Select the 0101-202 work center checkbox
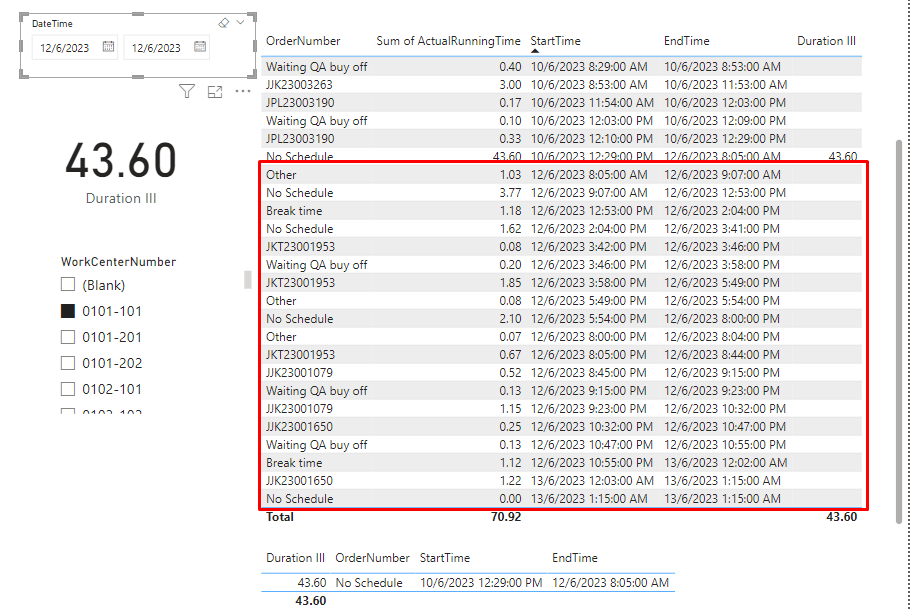Screen dimensions: 922x611 [68, 363]
